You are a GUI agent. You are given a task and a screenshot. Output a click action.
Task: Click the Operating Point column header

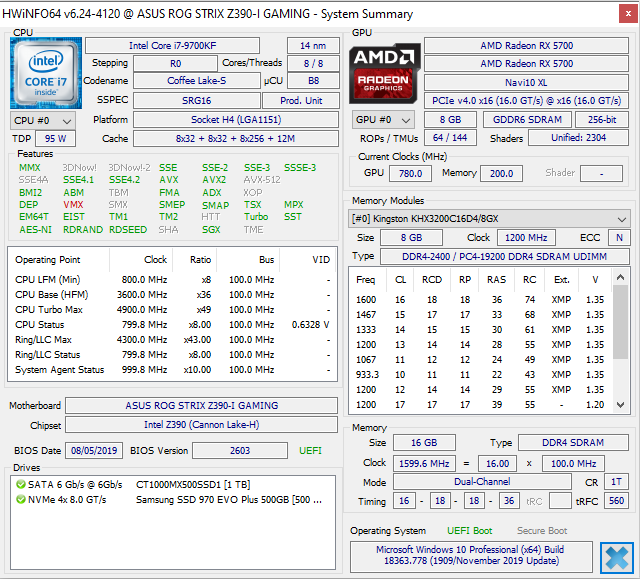point(48,260)
